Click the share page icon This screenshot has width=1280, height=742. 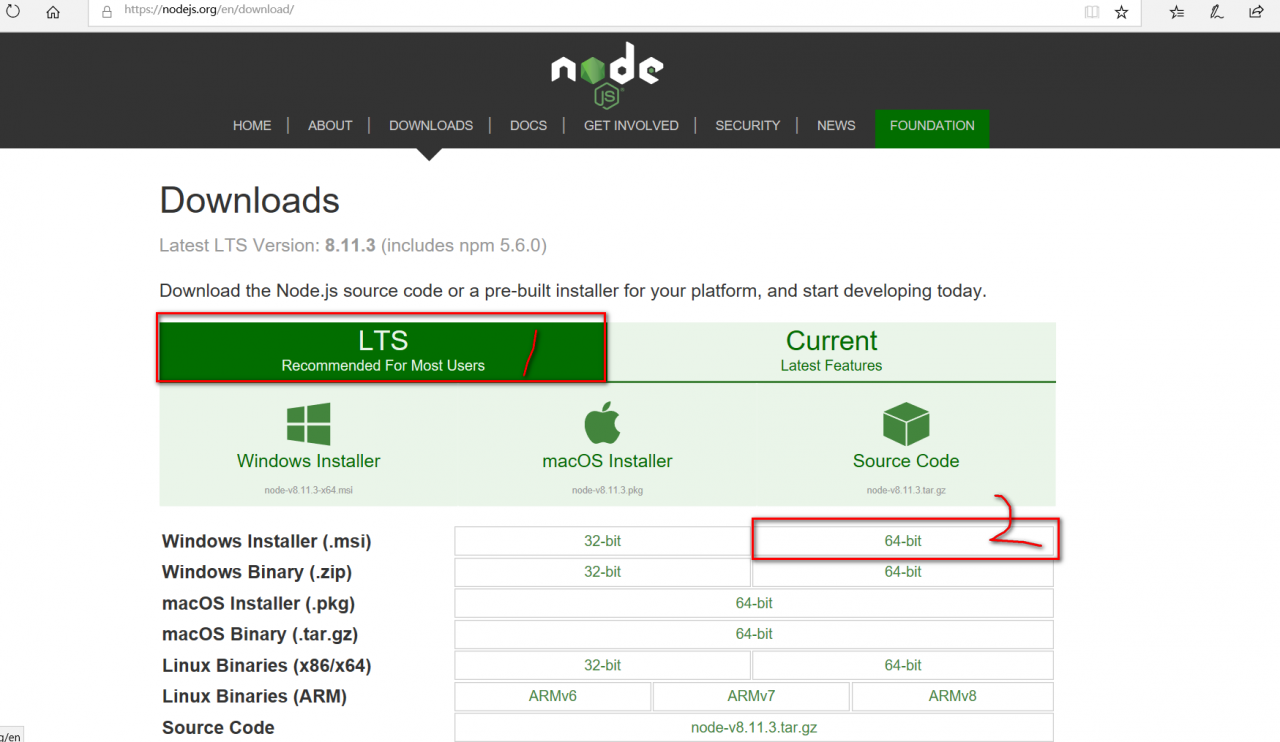1256,12
